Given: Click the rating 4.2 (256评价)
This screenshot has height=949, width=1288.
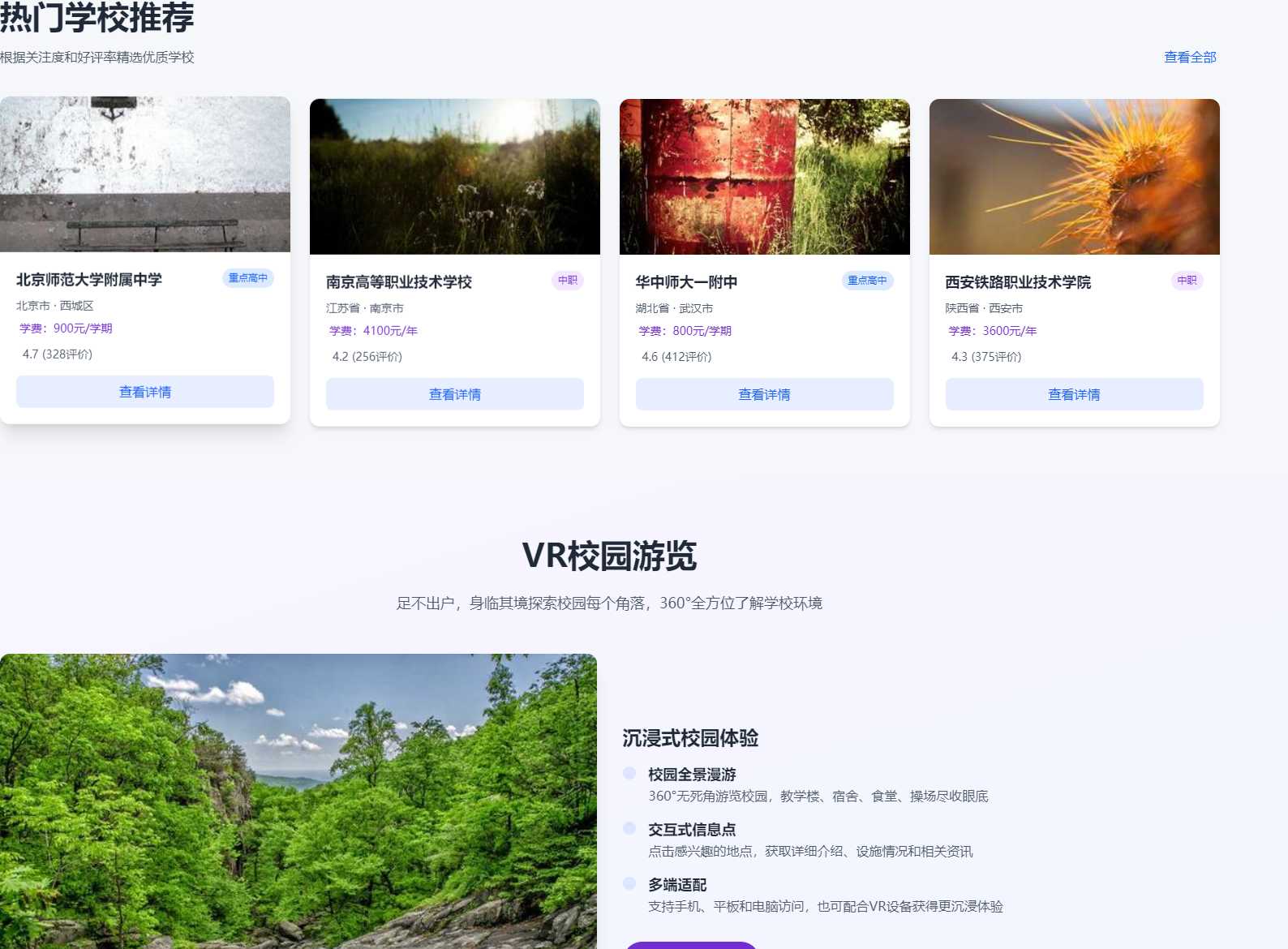Looking at the screenshot, I should pyautogui.click(x=367, y=357).
